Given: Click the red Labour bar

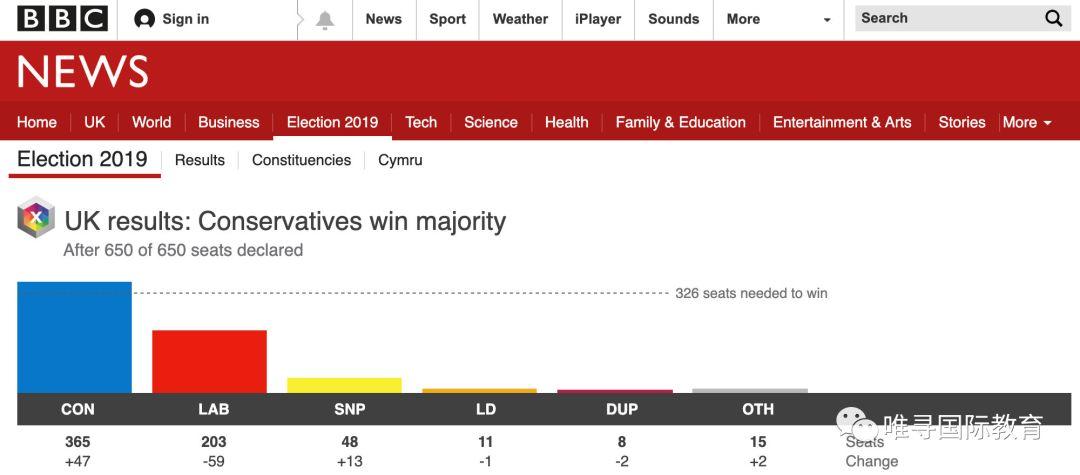Looking at the screenshot, I should [209, 361].
